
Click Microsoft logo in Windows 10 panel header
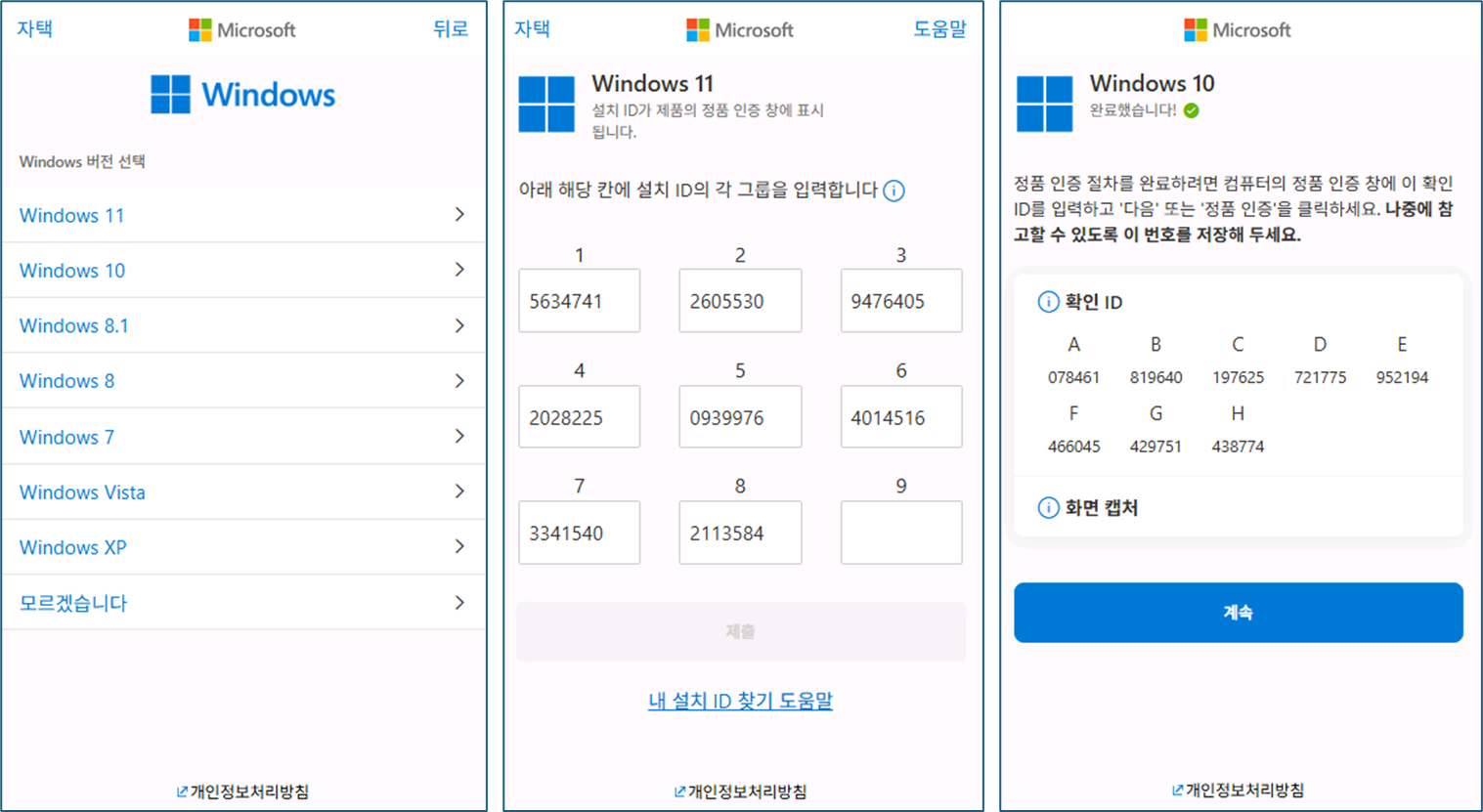(1238, 30)
